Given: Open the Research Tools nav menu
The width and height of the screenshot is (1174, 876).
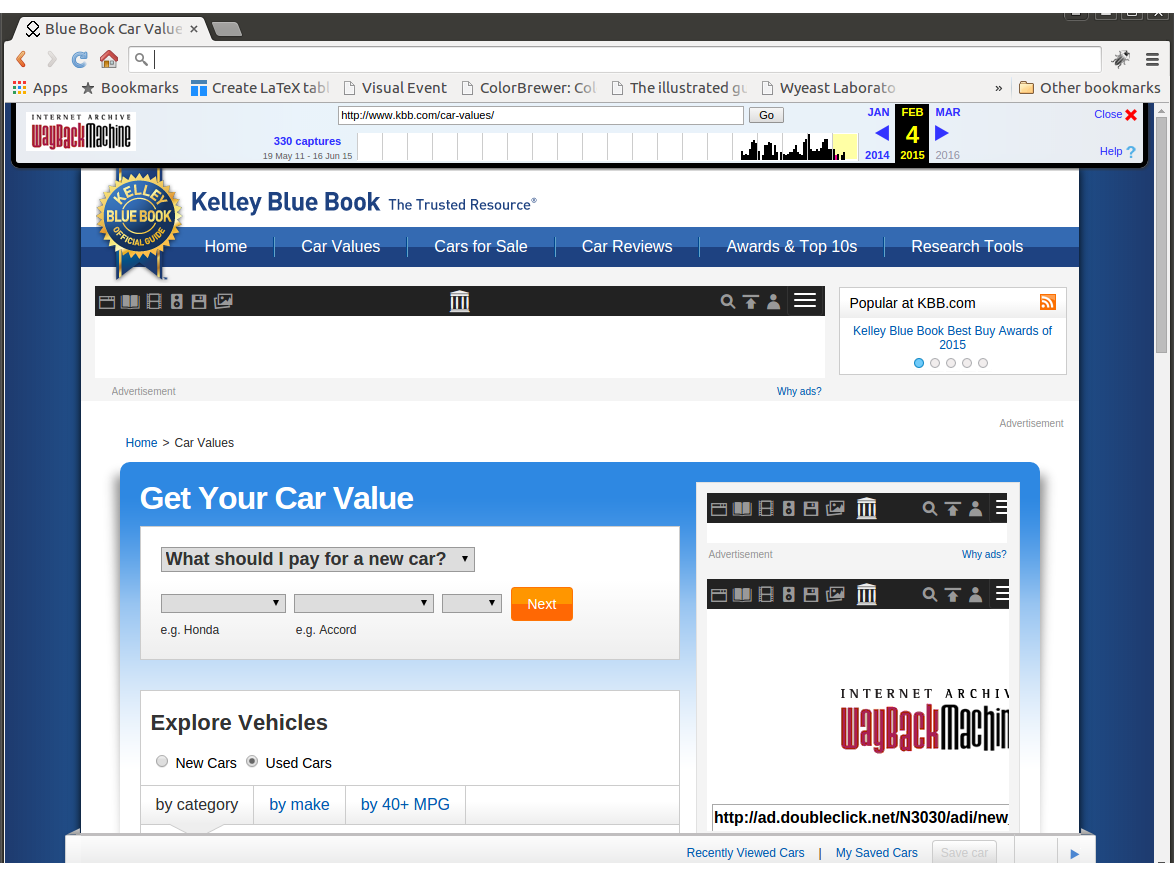Looking at the screenshot, I should point(967,246).
